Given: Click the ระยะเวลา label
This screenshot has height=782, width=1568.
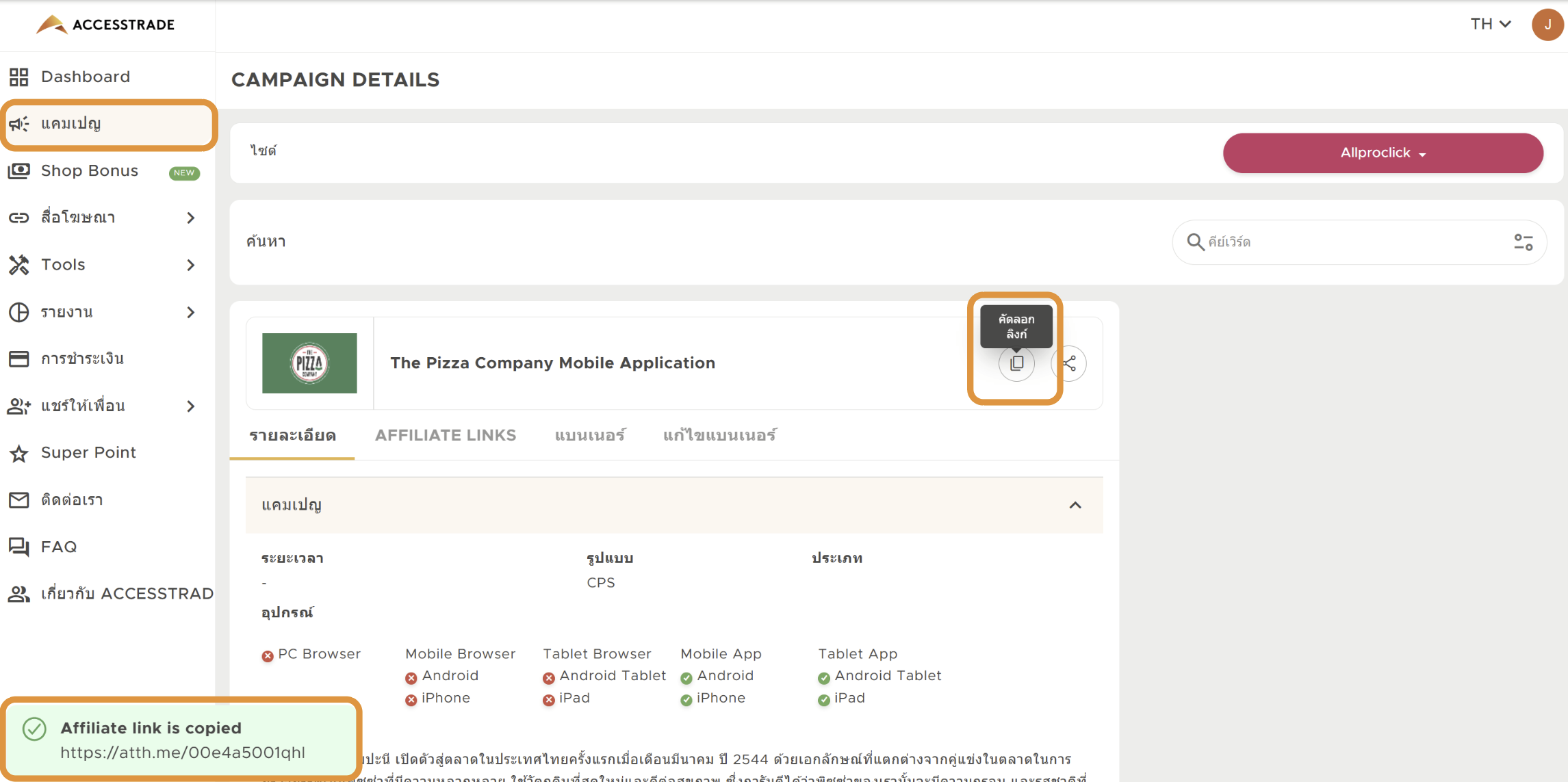Looking at the screenshot, I should click(x=292, y=558).
